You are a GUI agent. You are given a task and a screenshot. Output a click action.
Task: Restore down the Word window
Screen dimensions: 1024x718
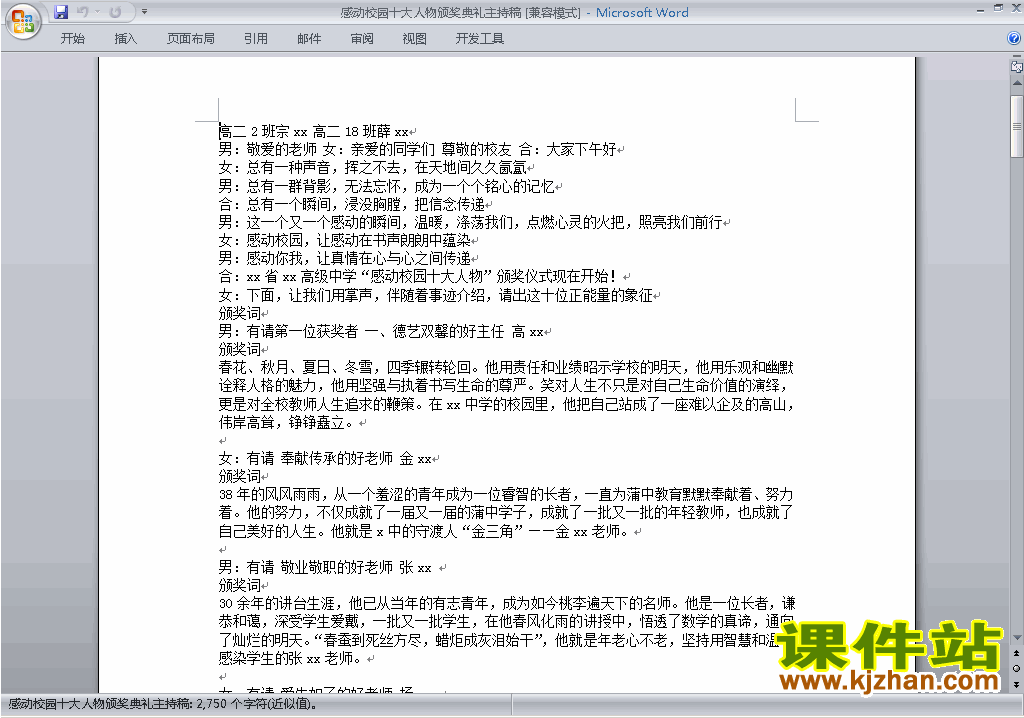(998, 8)
